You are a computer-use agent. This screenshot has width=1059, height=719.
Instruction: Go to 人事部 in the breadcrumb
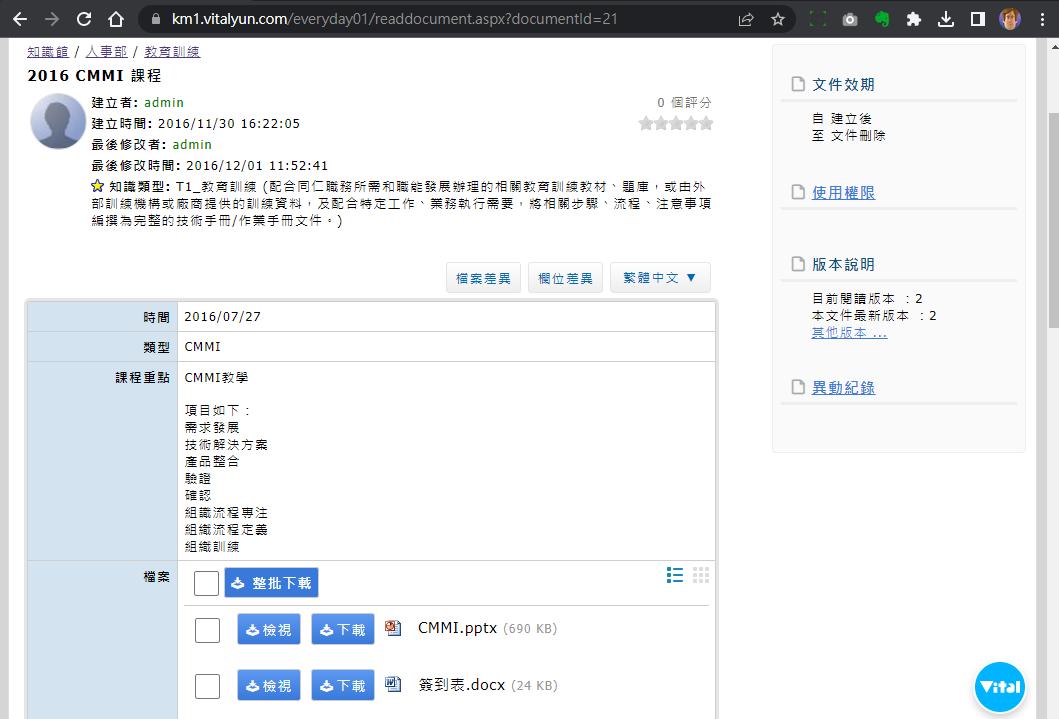106,52
